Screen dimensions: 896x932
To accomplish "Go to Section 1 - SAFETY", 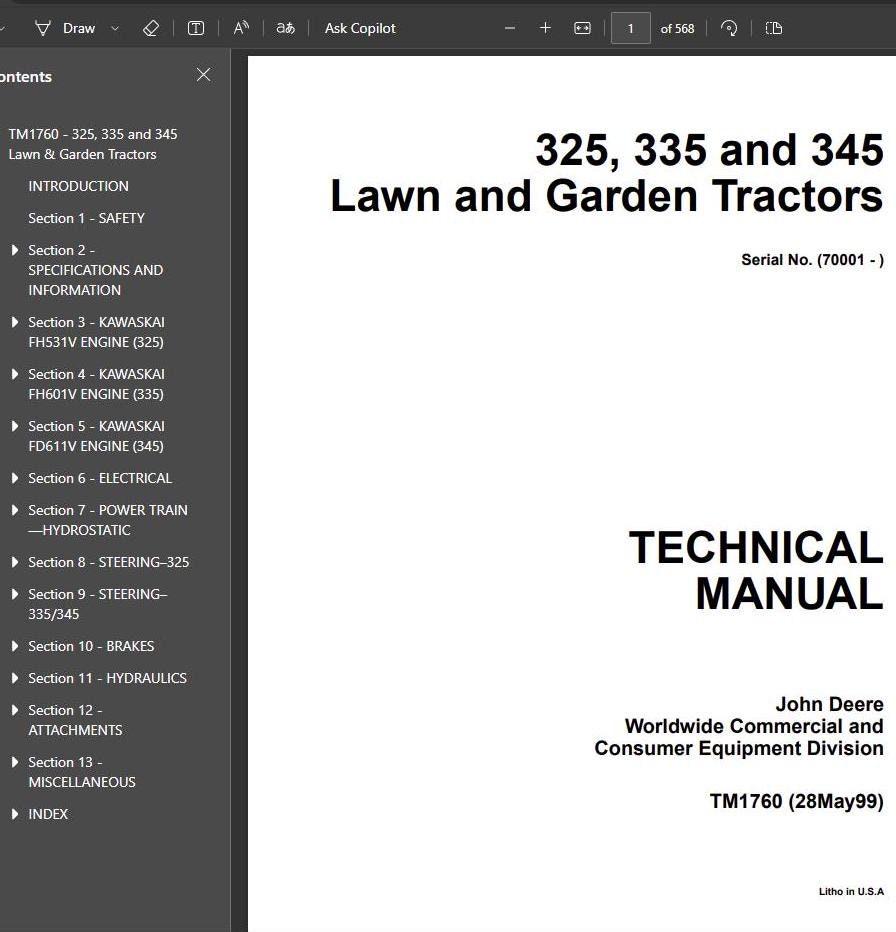I will (x=86, y=218).
